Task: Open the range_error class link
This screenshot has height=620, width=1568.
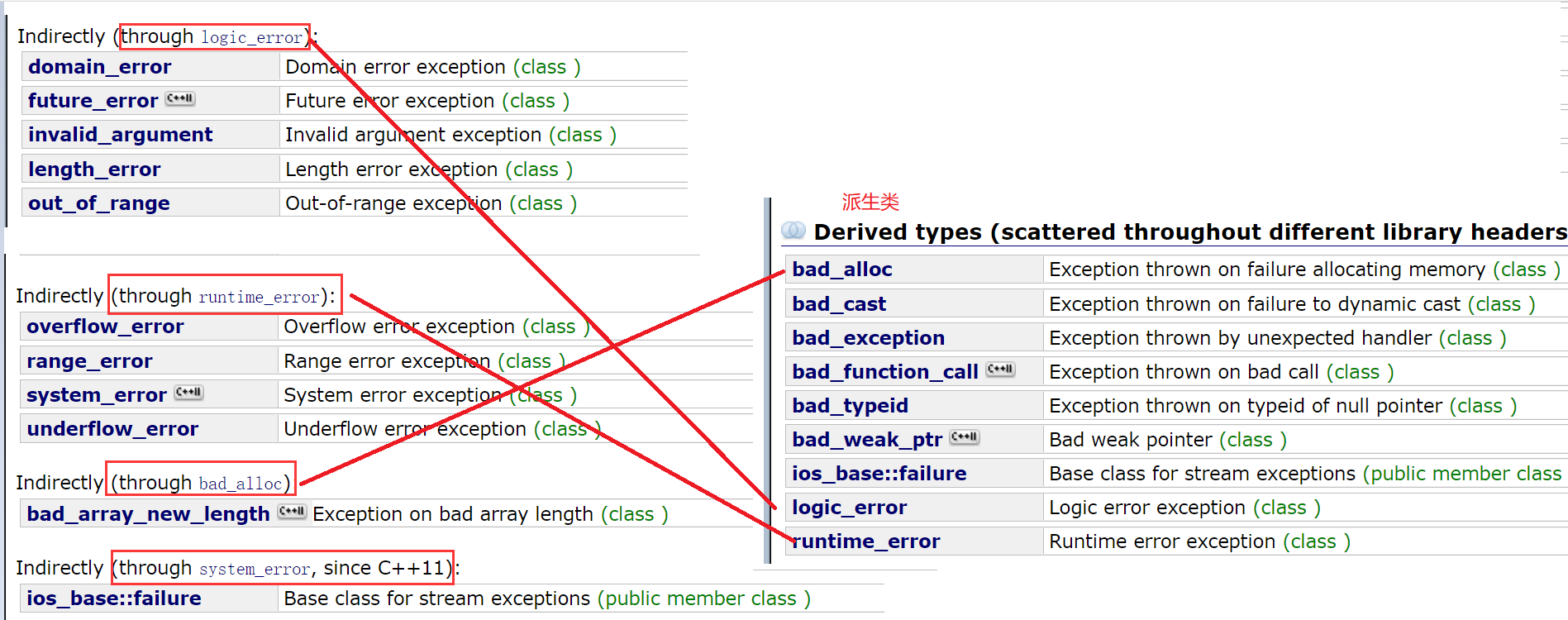Action: tap(89, 361)
